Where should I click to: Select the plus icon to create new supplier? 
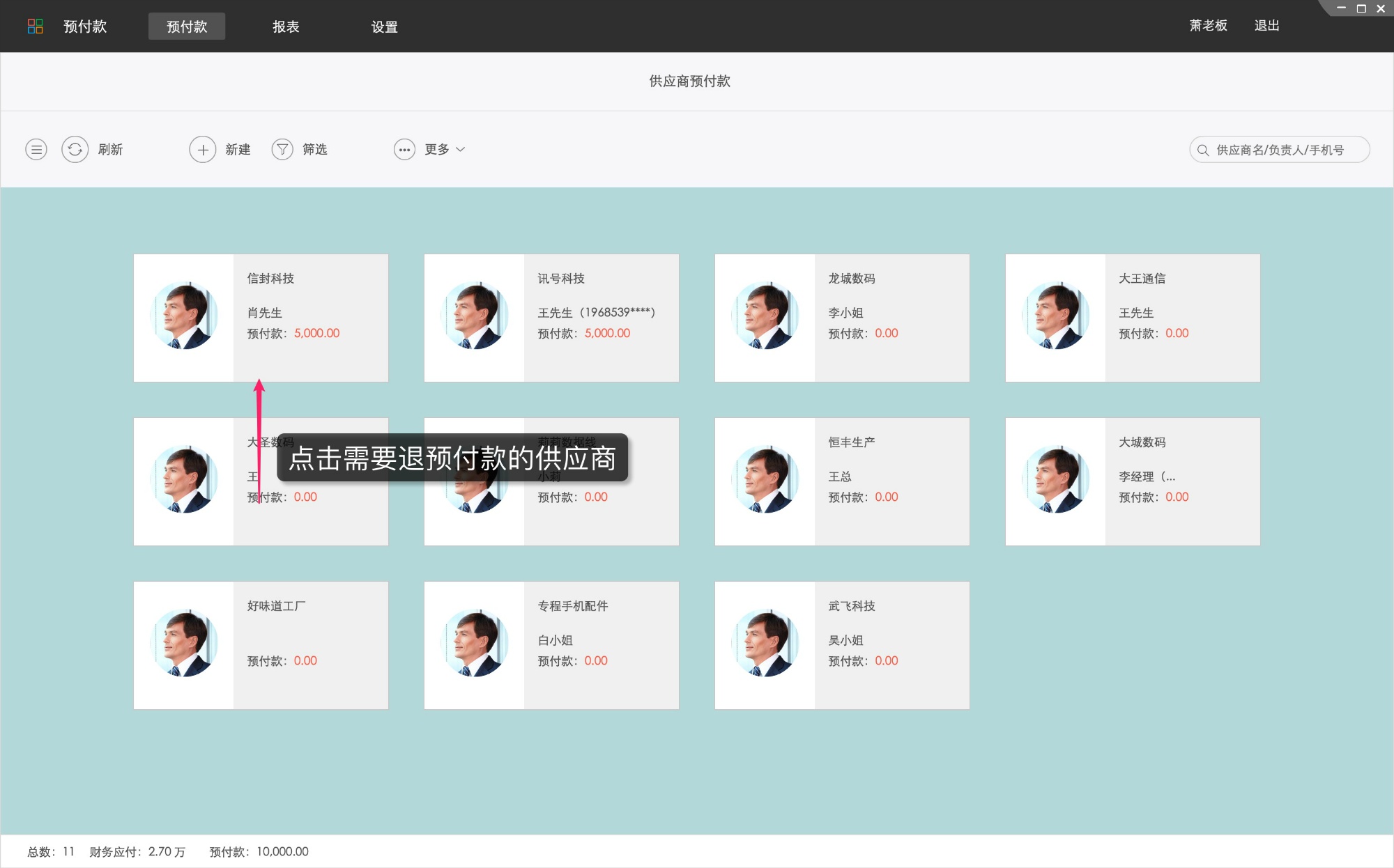[203, 149]
